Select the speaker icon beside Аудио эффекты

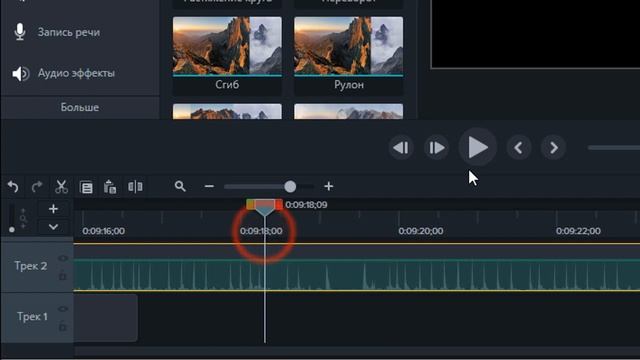tap(20, 73)
